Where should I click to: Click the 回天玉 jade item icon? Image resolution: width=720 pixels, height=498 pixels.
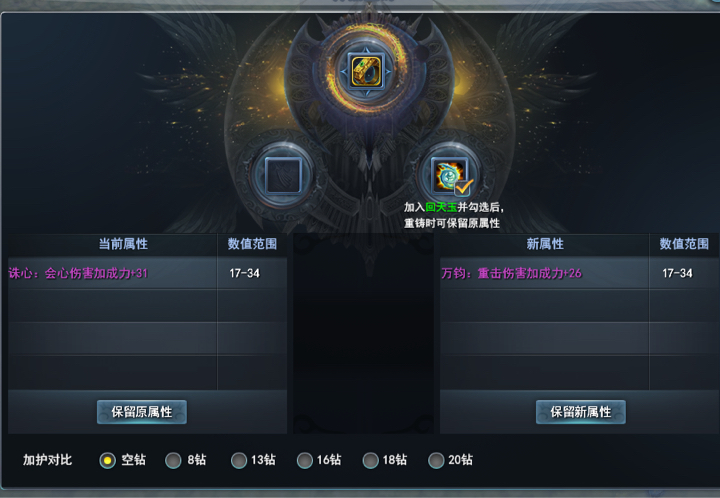click(449, 175)
